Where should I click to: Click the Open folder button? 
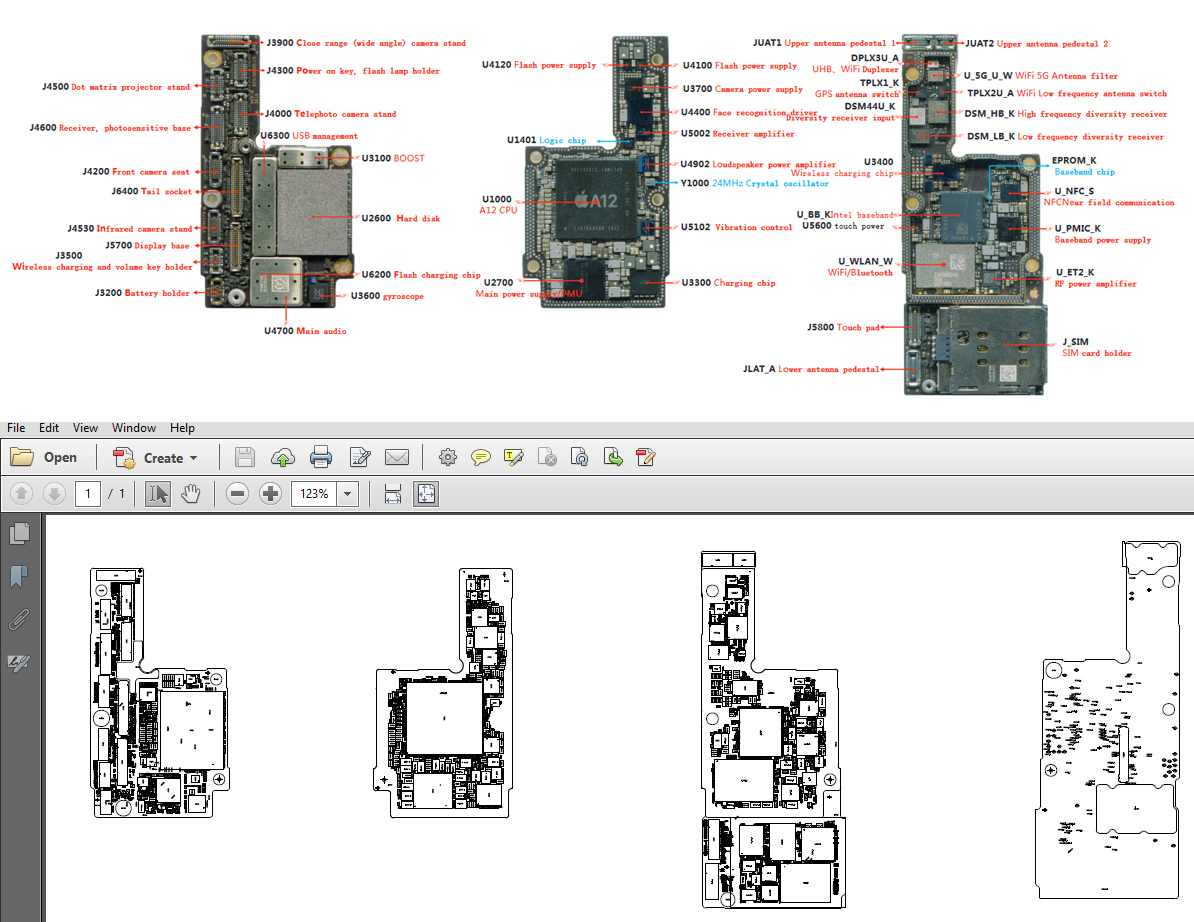pyautogui.click(x=44, y=458)
